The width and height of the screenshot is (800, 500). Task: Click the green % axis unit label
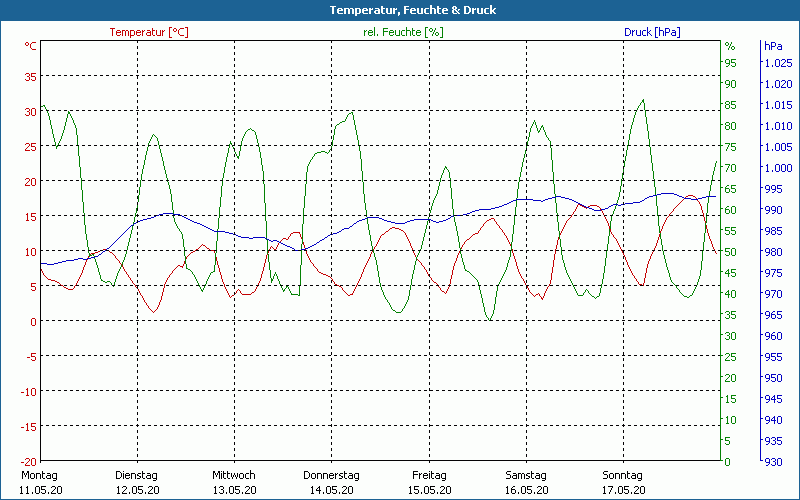(x=730, y=46)
